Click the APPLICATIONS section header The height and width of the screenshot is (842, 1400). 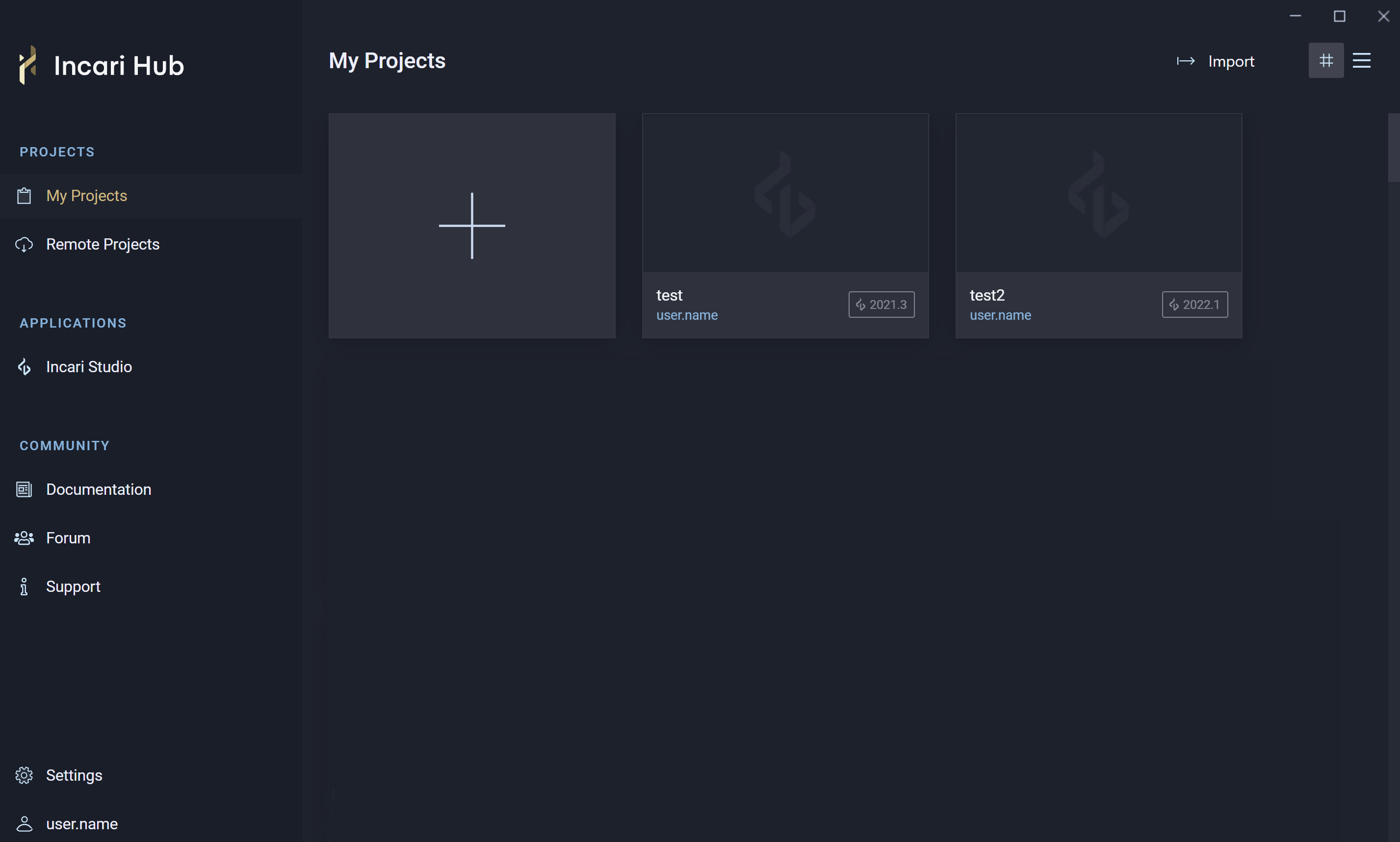(73, 323)
